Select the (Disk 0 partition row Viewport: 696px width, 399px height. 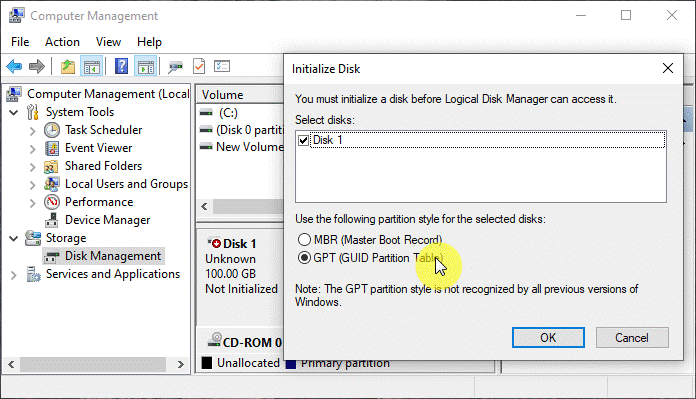click(x=241, y=130)
